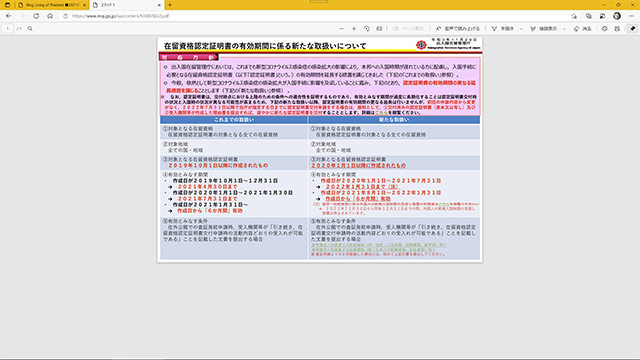Zoom in with the plus icon

[354, 29]
